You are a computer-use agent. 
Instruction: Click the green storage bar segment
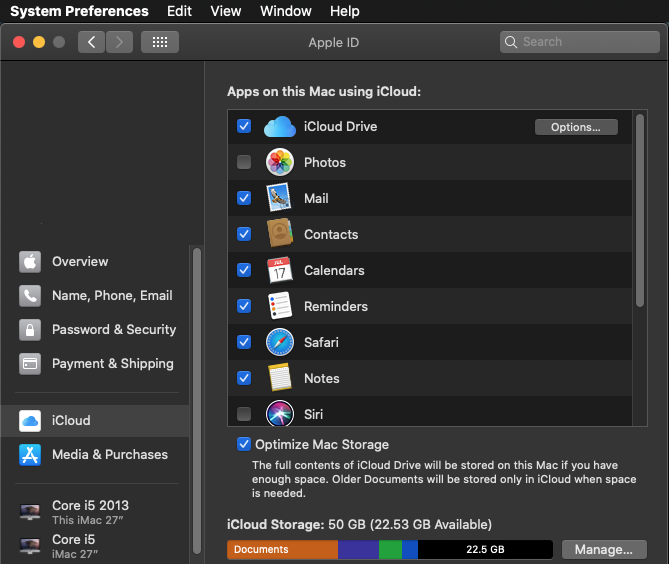(x=390, y=549)
